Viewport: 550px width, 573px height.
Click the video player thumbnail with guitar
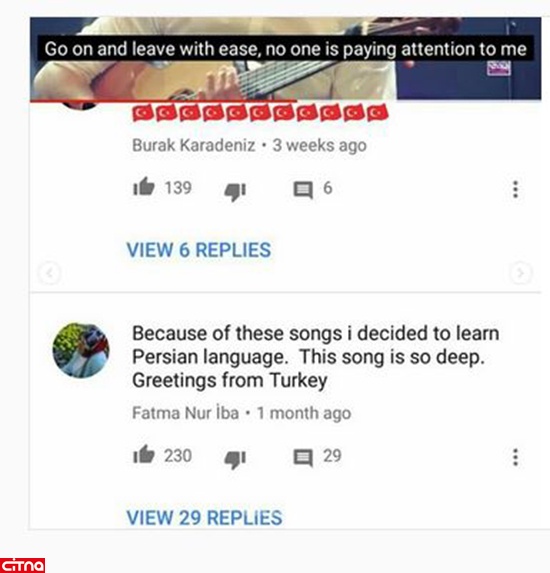(x=285, y=58)
